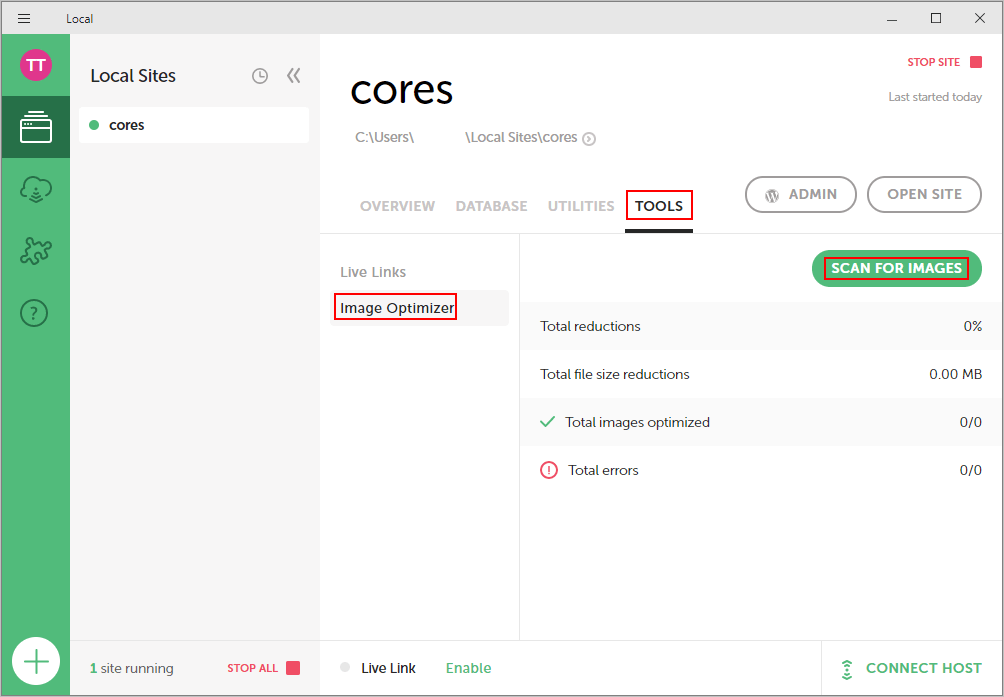
Task: Click the Connect Host arrows icon
Action: pos(846,669)
